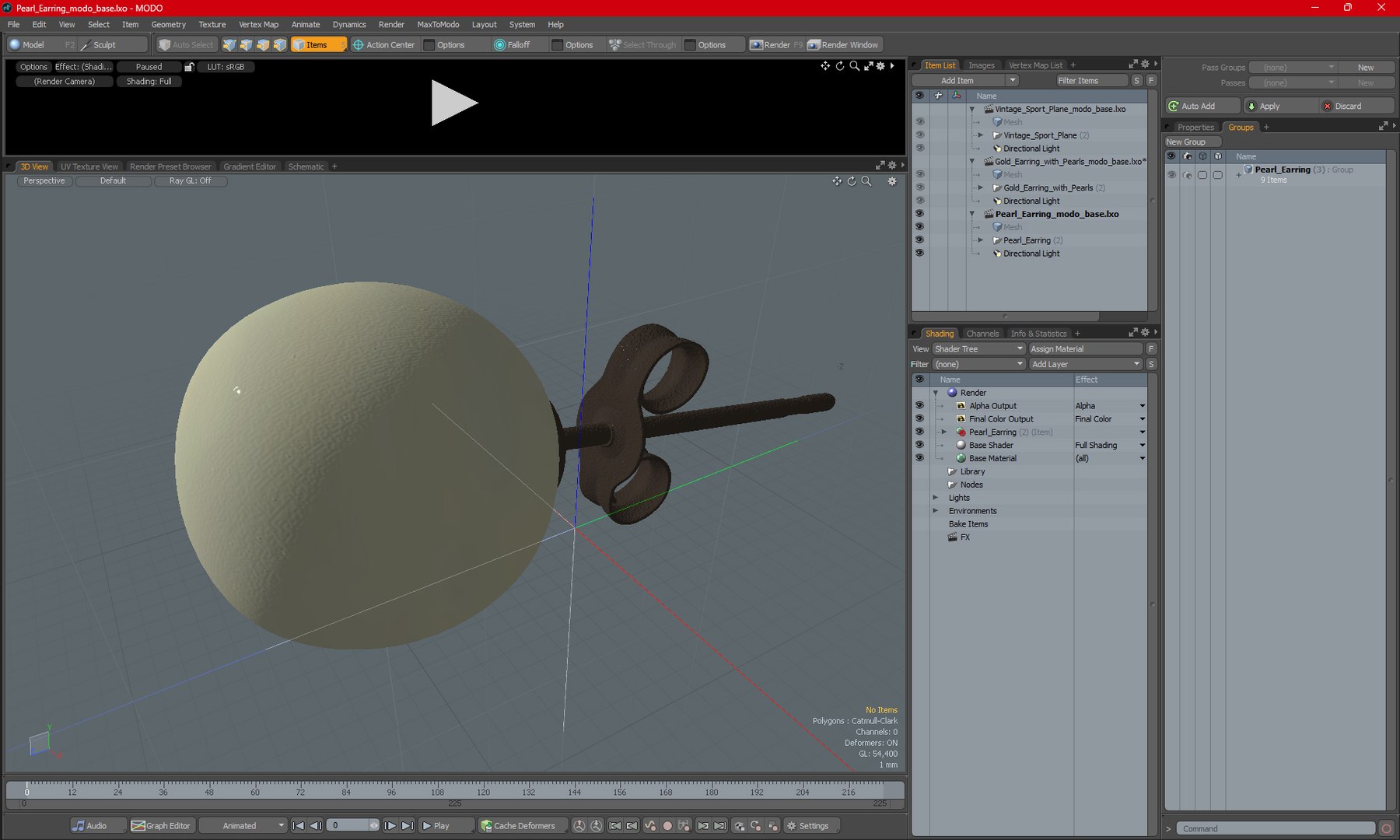Open the Add Item dropdown arrow

click(x=1012, y=81)
